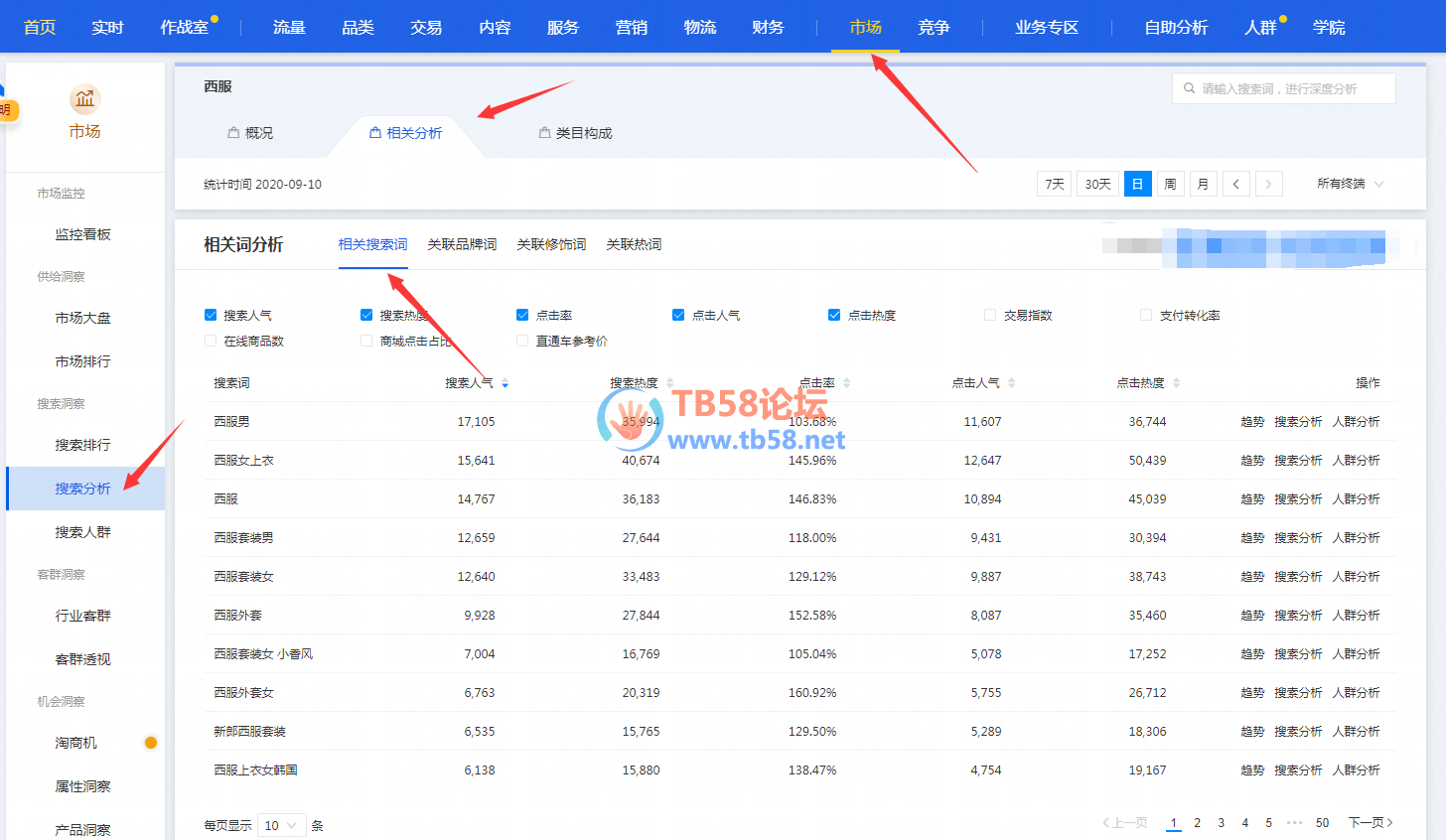This screenshot has width=1446, height=840.
Task: Go to next date with right chevron
Action: point(1269,184)
